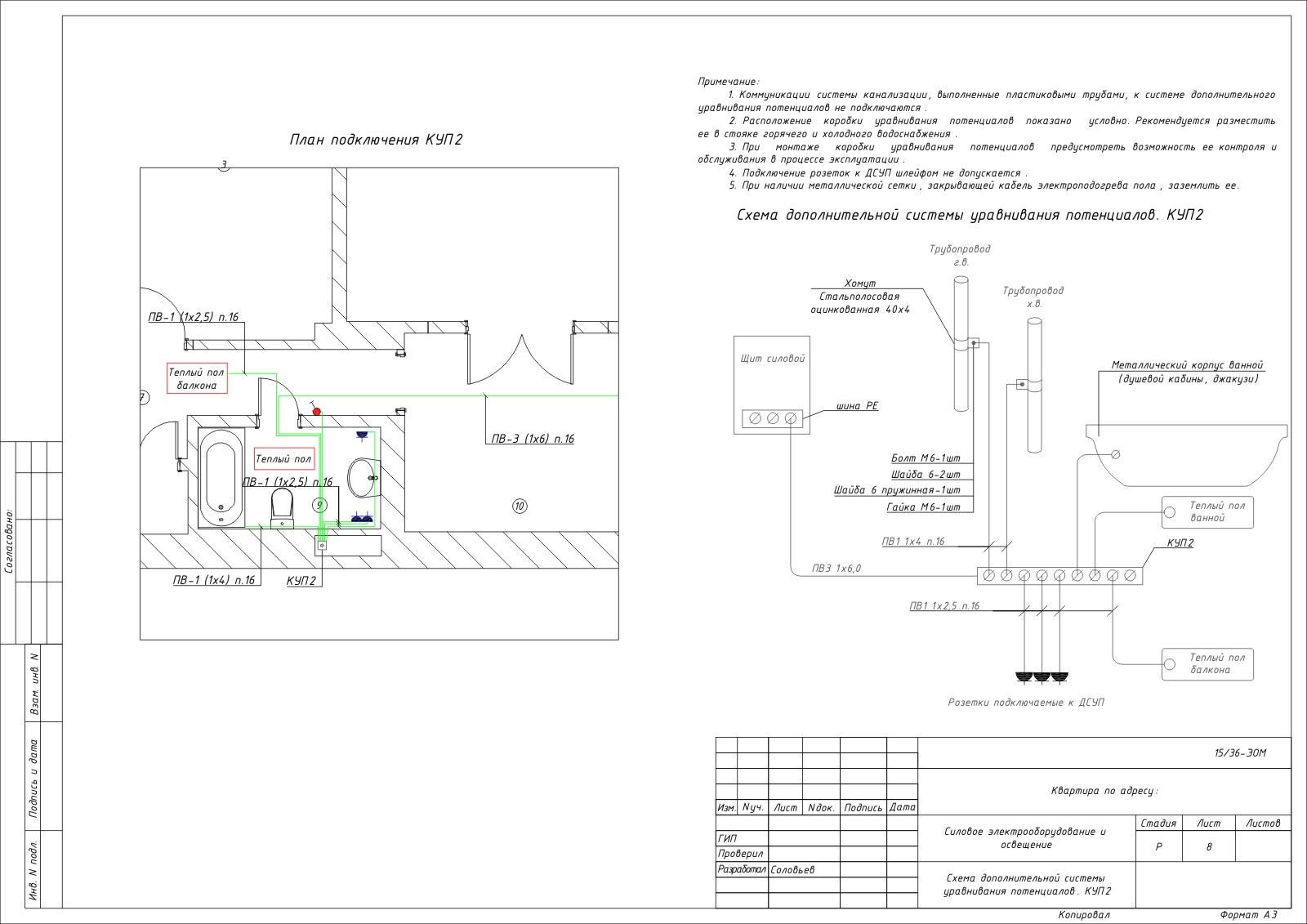1307x924 pixels.
Task: Click the toilet symbol in the floor plan
Action: click(282, 508)
